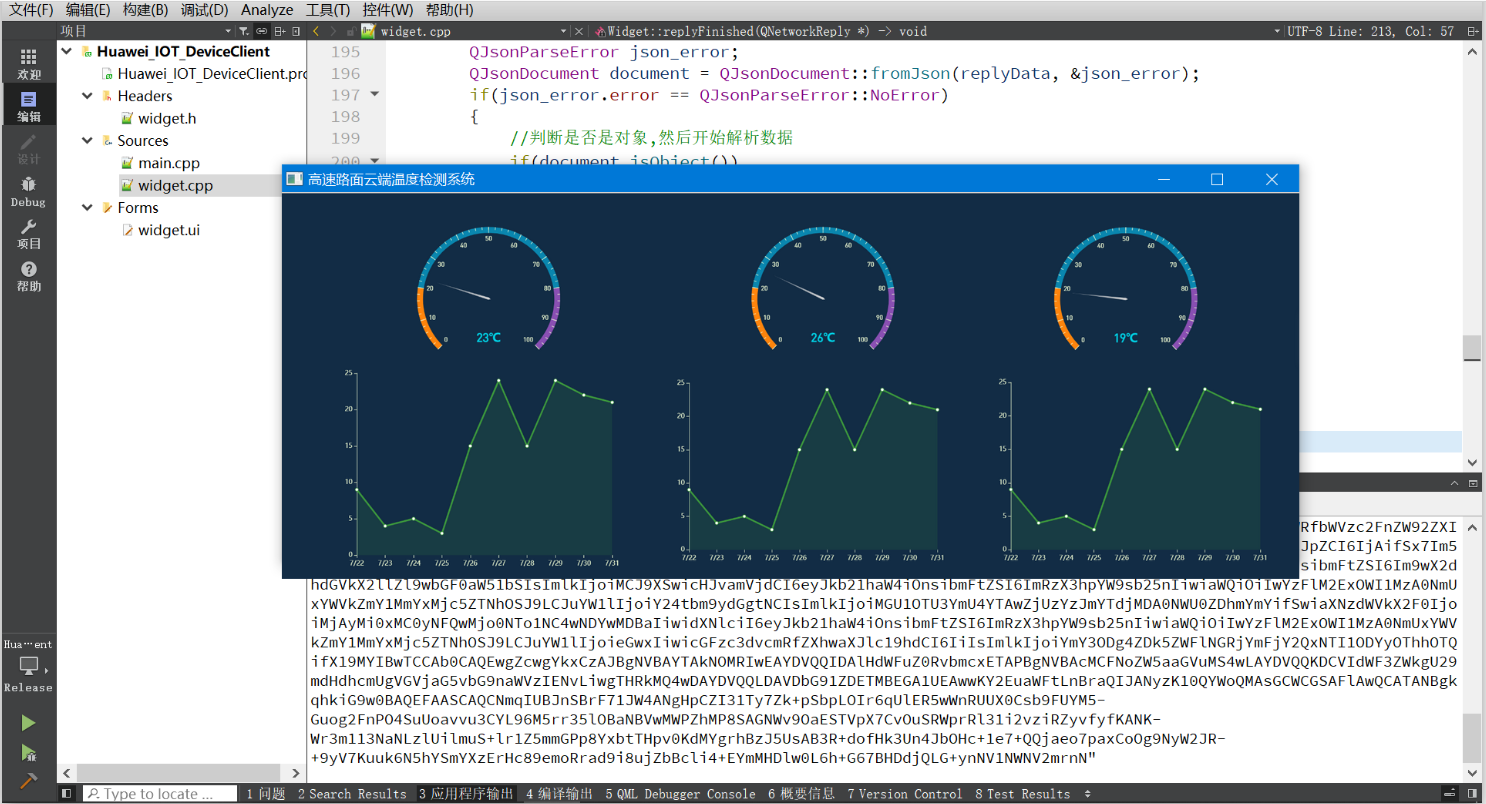Open the QML Debugger Console pane

pyautogui.click(x=680, y=794)
